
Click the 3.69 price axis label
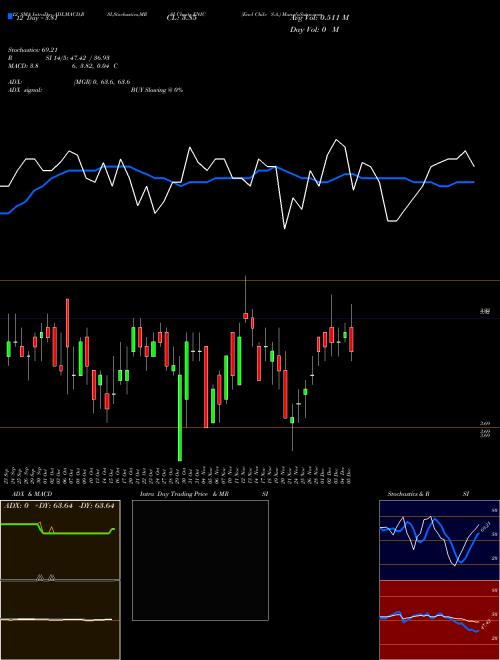coord(485,423)
